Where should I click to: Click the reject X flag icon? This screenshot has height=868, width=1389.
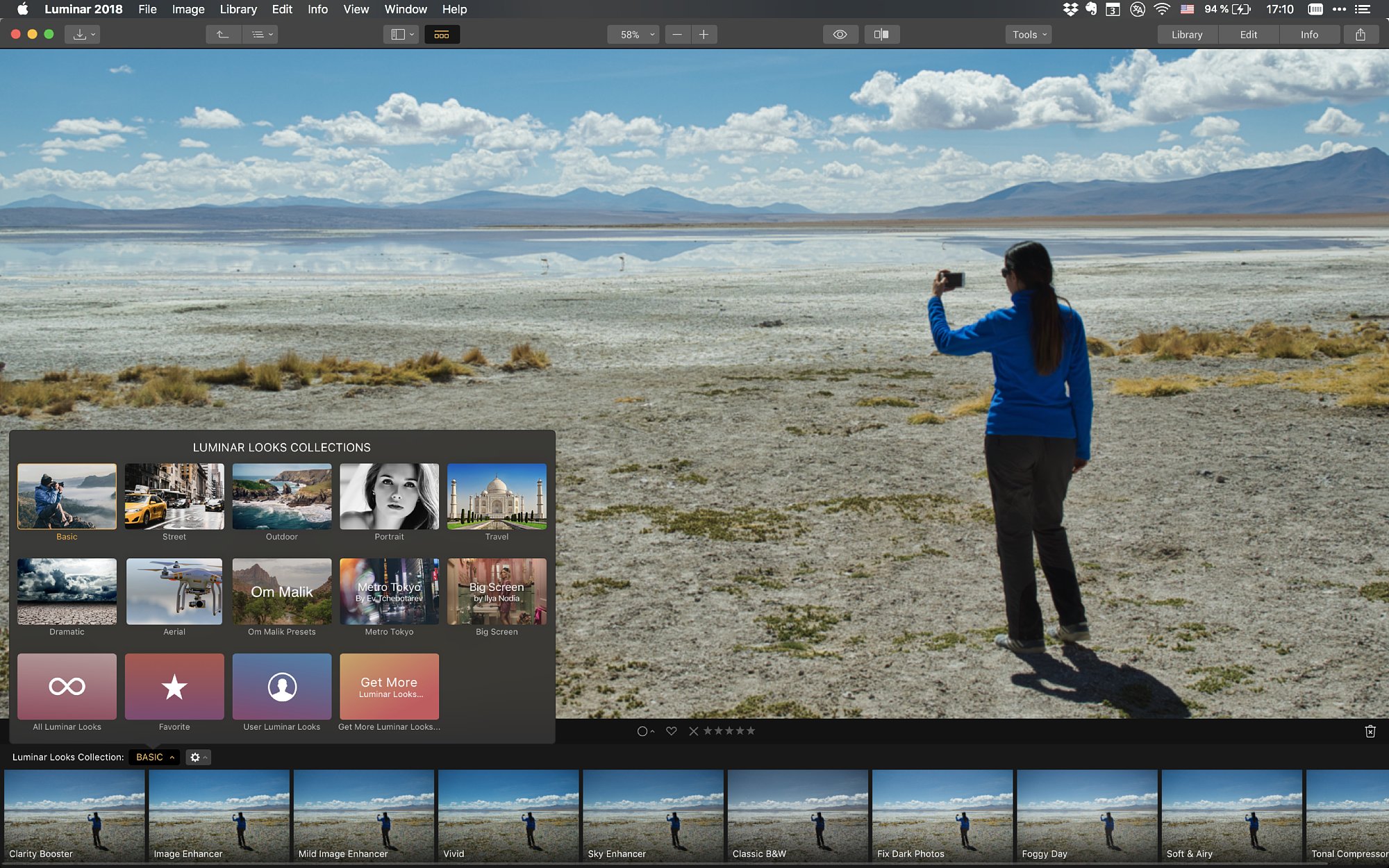pyautogui.click(x=693, y=731)
